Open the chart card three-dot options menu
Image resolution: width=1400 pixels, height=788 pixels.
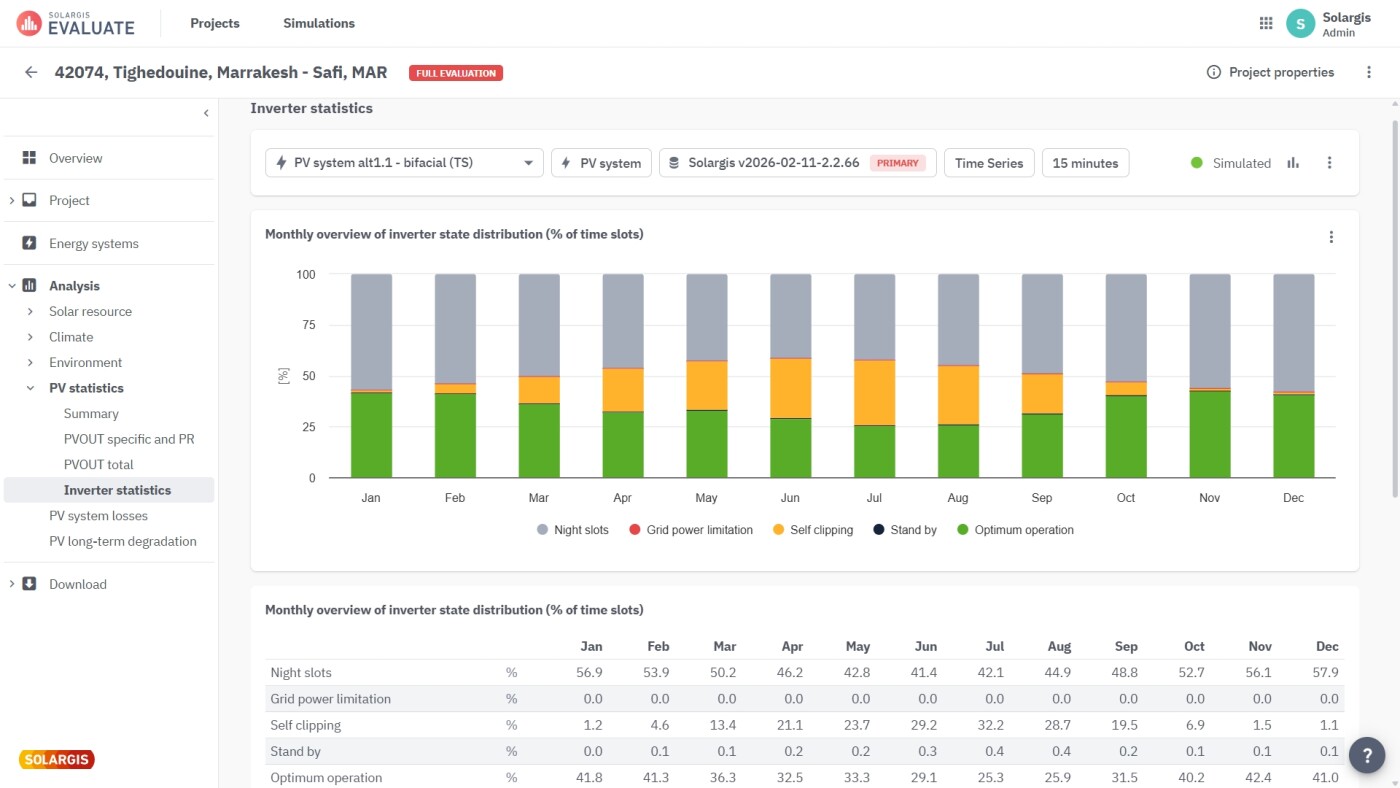(1331, 237)
